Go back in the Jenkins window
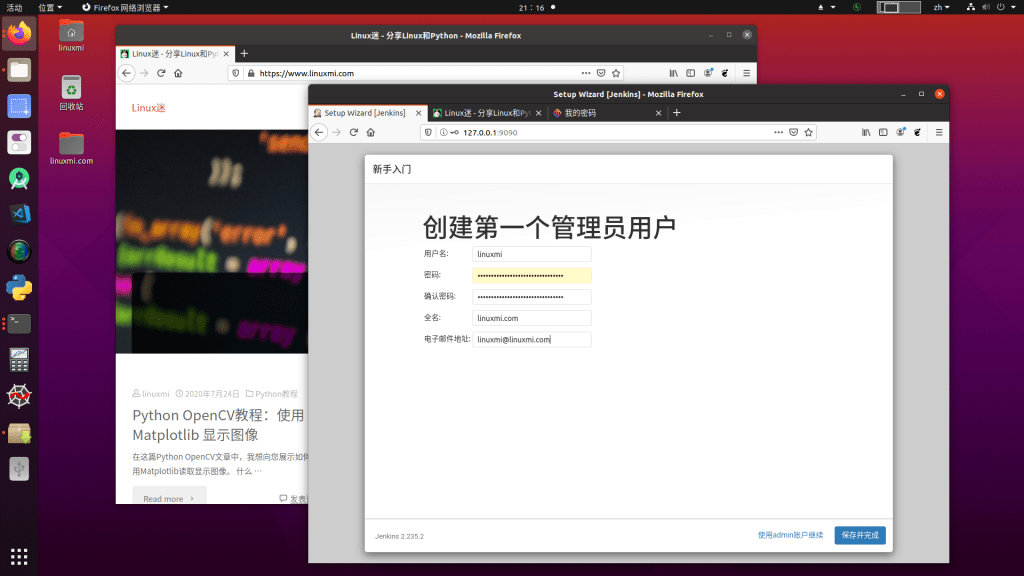1024x576 pixels. point(319,132)
